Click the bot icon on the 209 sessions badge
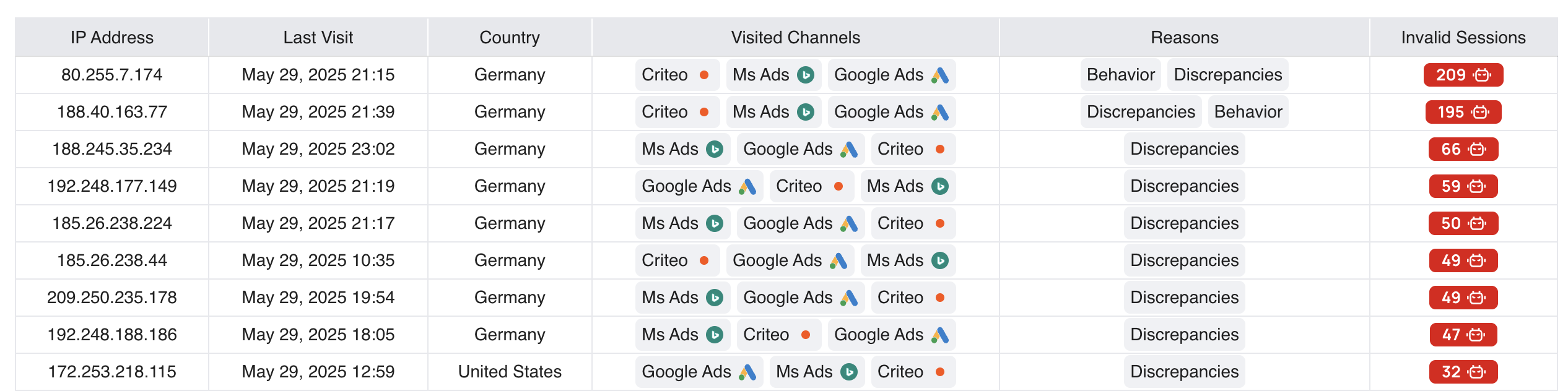 click(x=1483, y=75)
